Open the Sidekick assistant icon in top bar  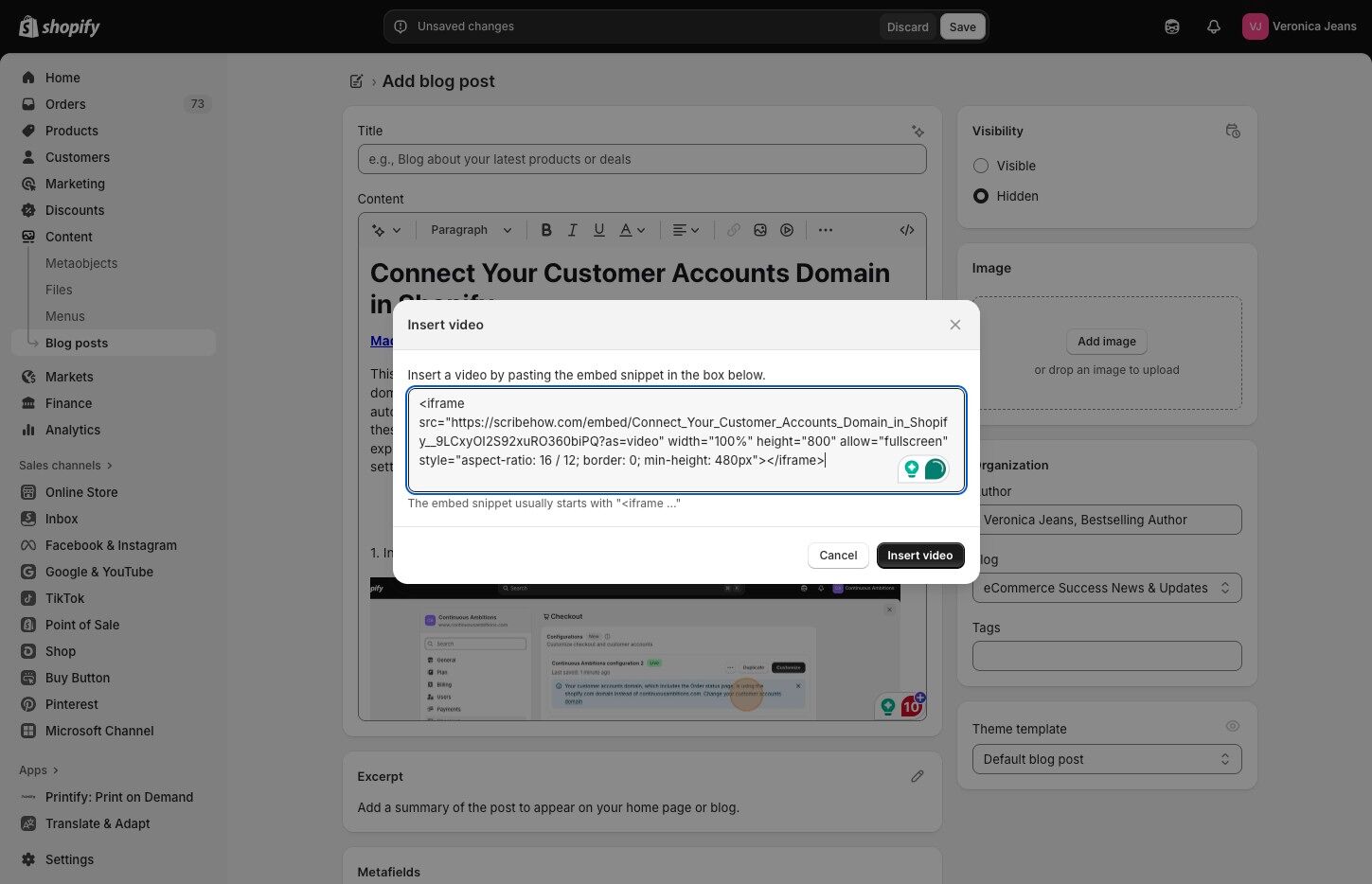point(1172,27)
